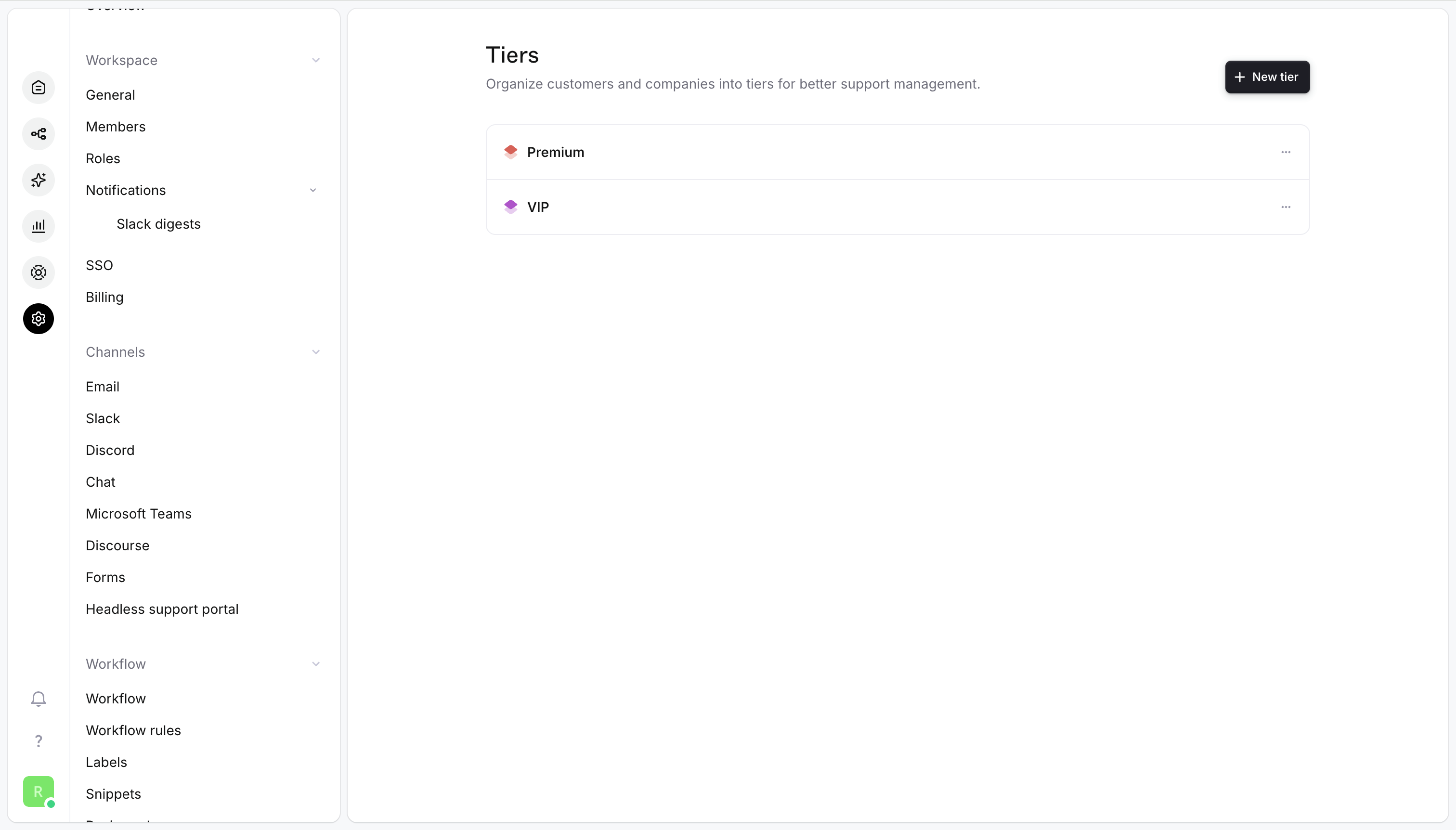Open the Premium tier options menu
Viewport: 1456px width, 830px height.
pos(1286,152)
